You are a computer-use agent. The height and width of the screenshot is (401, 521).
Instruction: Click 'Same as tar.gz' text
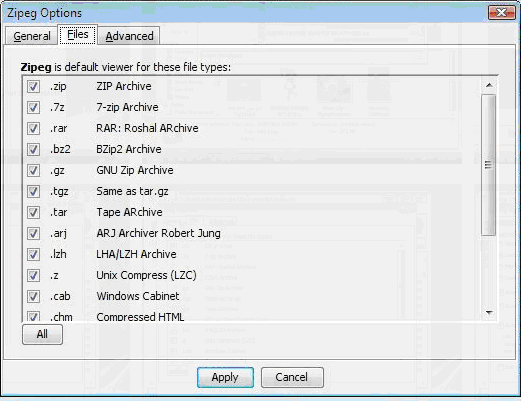[132, 191]
